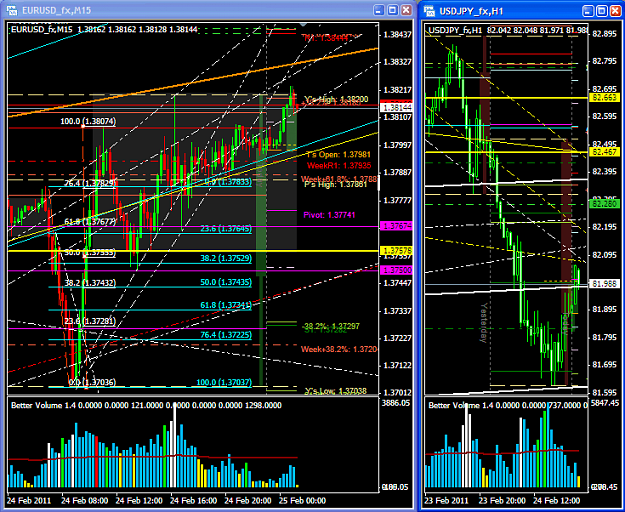Click the vertical Yesterday label in USDJPY chart
625x512 pixels.
tap(483, 322)
